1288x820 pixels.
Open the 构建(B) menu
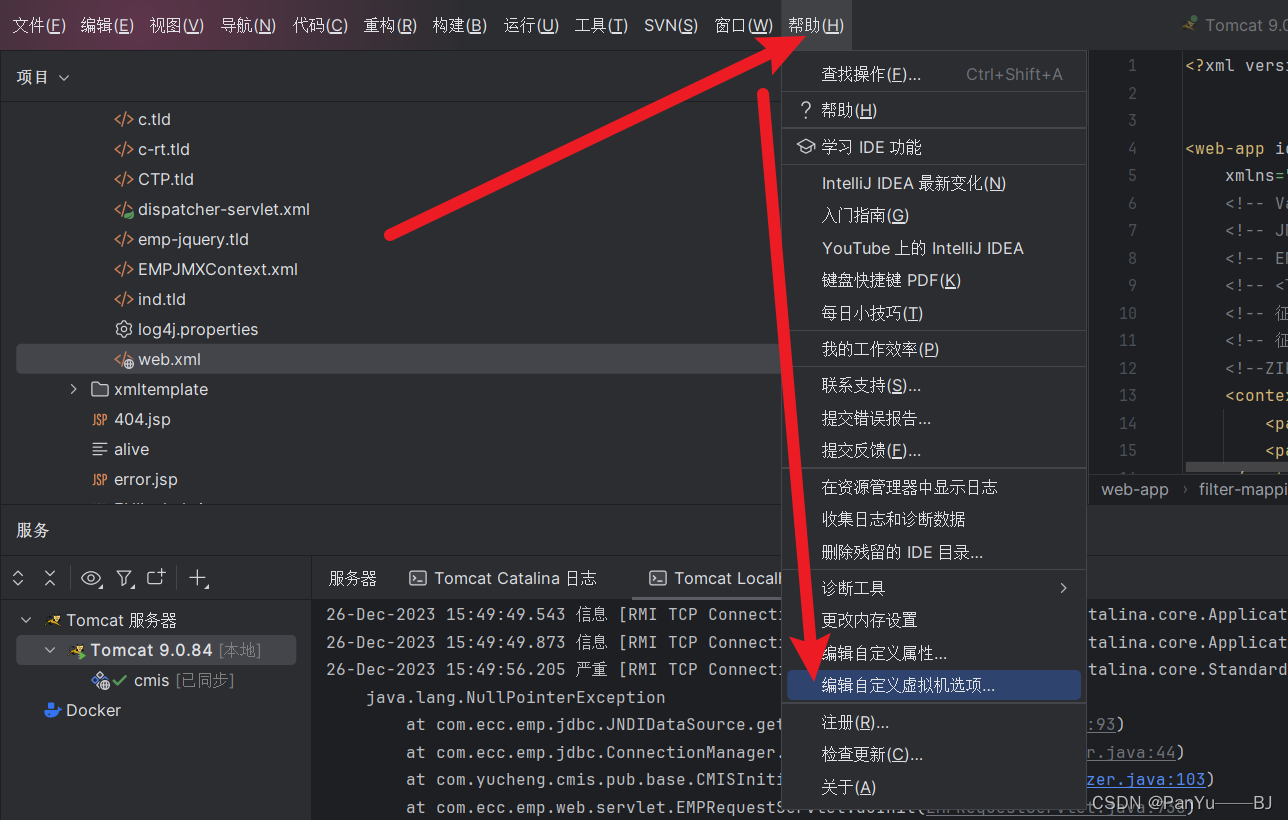click(x=460, y=25)
